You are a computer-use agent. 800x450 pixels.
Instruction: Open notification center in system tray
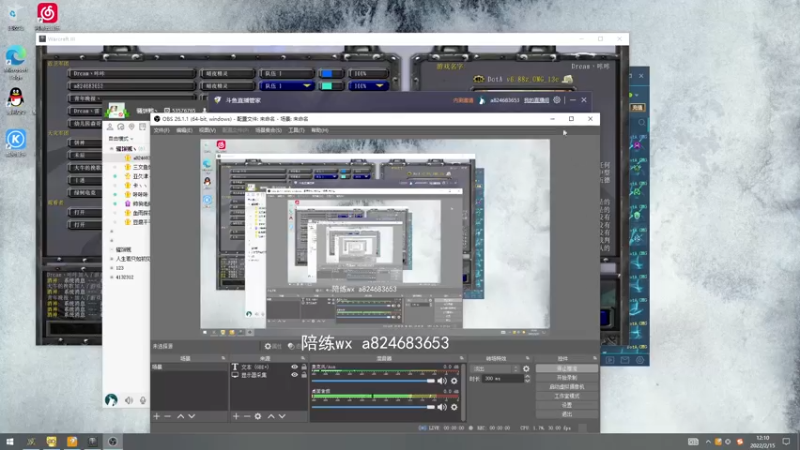point(786,441)
